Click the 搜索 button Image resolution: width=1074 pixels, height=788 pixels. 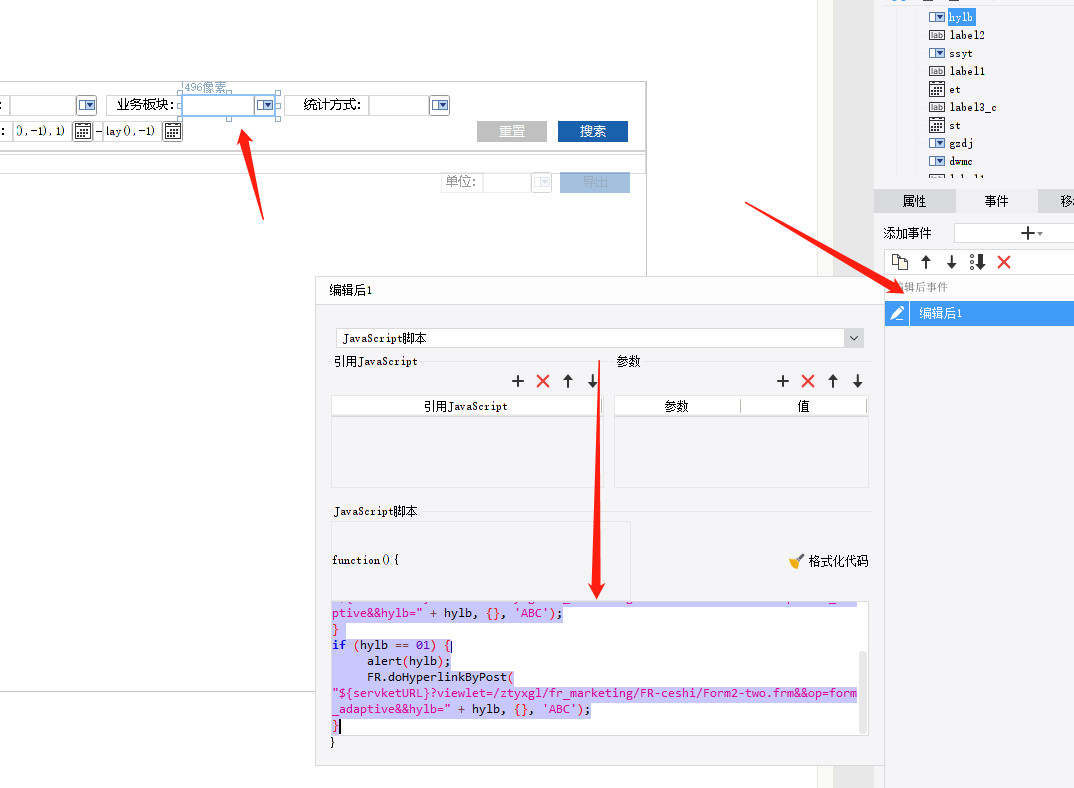pos(592,131)
